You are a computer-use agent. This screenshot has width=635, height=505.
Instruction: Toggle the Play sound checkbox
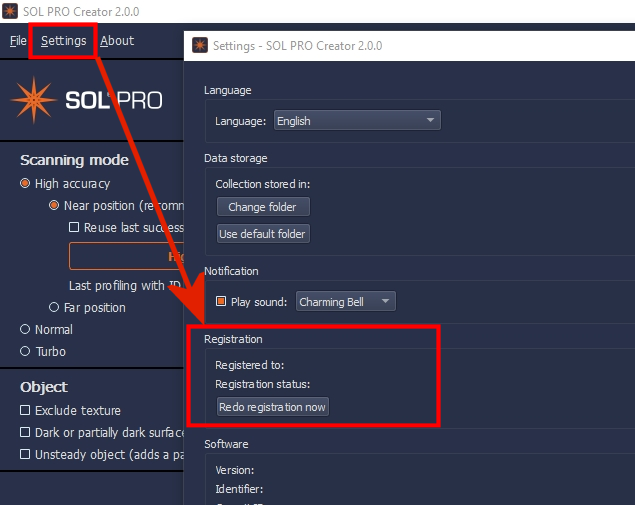coord(221,301)
